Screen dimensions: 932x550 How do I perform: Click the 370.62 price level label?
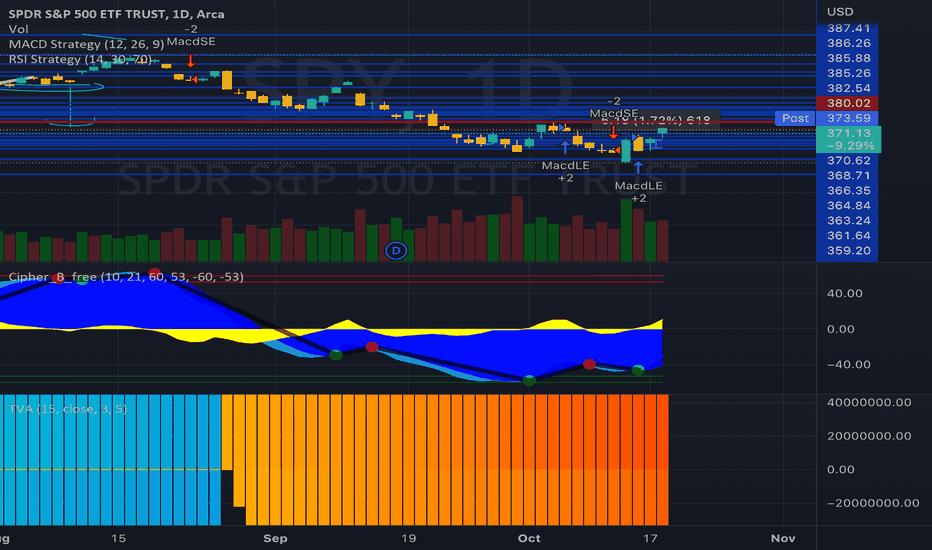[848, 161]
